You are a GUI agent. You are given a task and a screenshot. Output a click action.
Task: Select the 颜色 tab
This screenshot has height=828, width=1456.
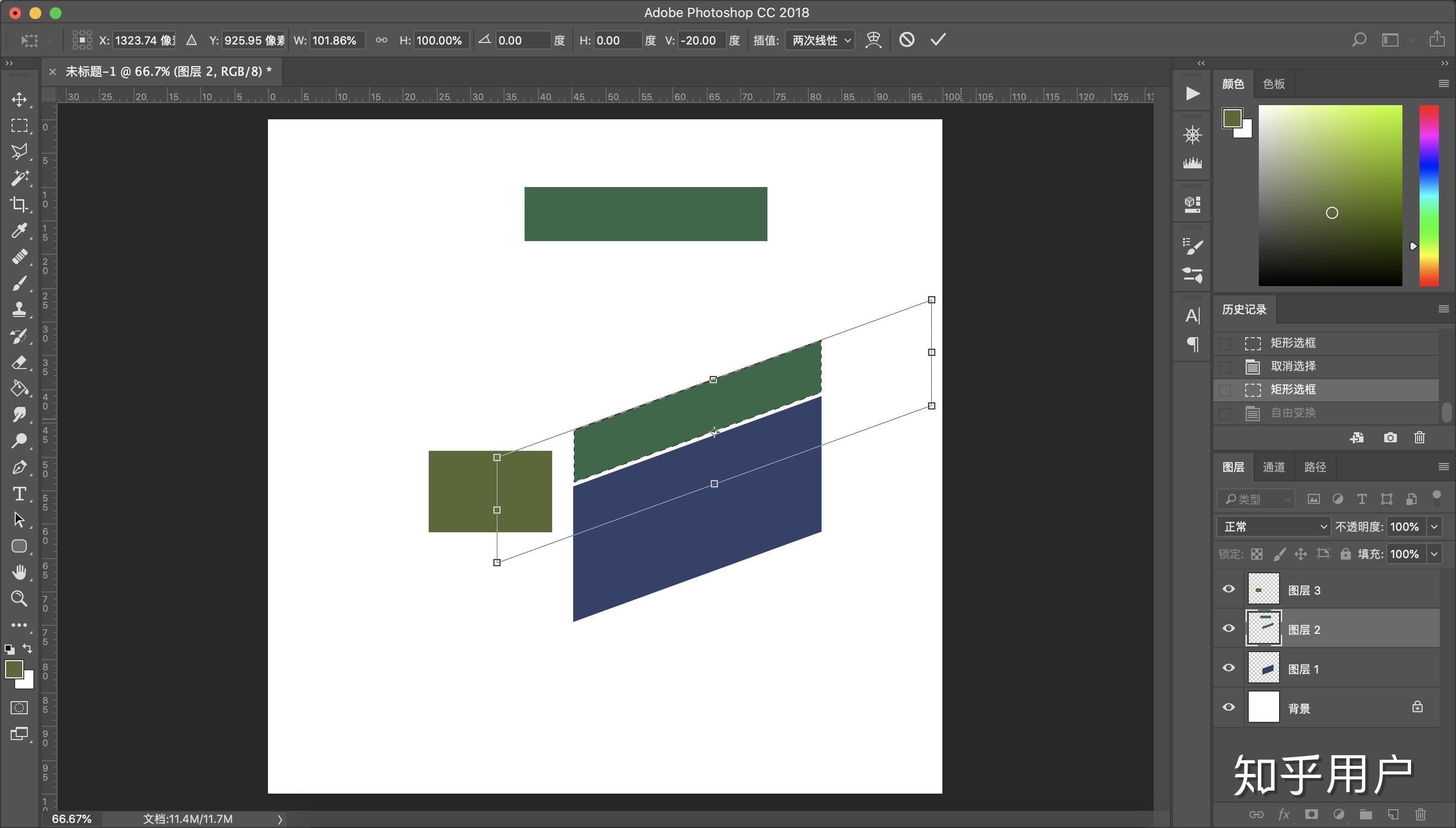[x=1233, y=84]
